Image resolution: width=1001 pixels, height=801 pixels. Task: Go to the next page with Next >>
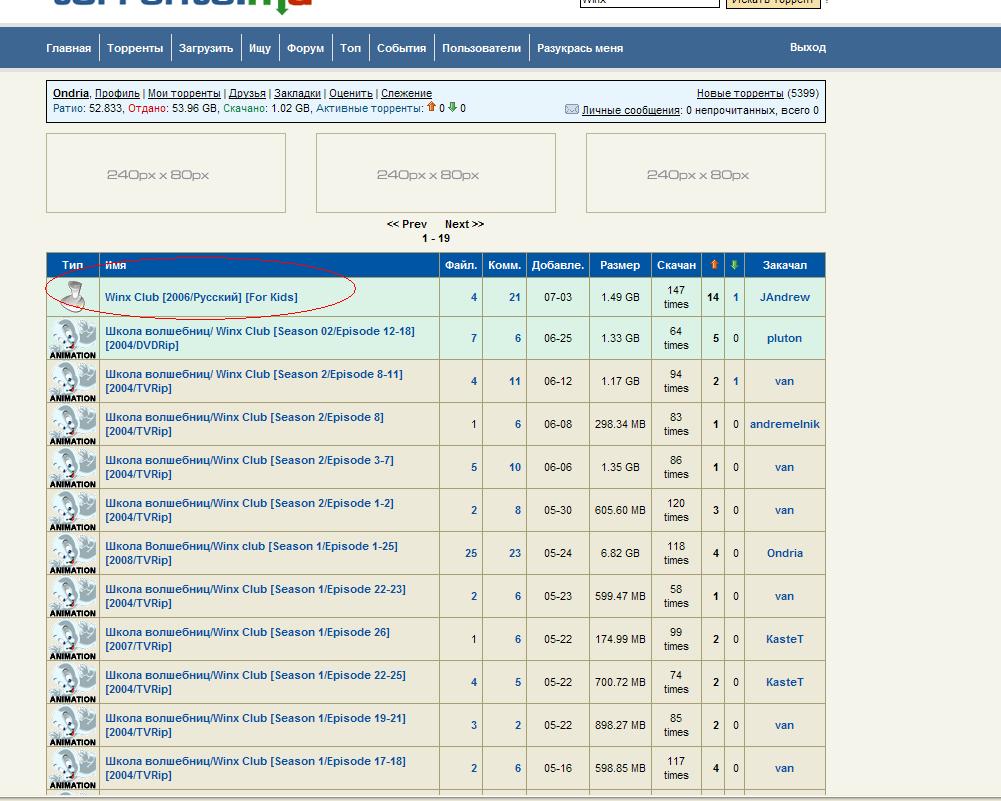(464, 224)
